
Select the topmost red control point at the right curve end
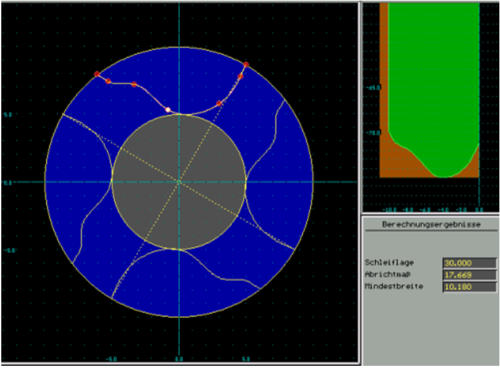[x=246, y=64]
